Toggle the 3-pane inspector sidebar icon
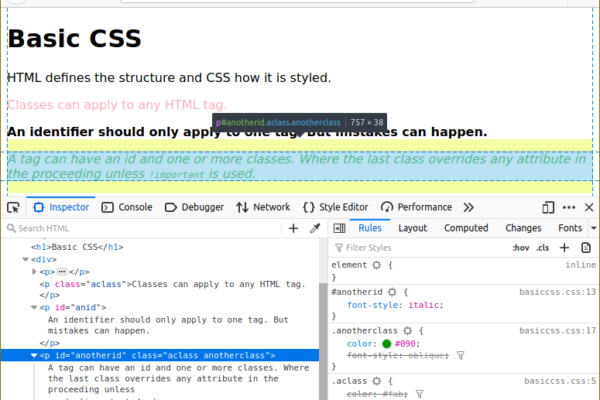Image resolution: width=600 pixels, height=400 pixels. click(339, 229)
